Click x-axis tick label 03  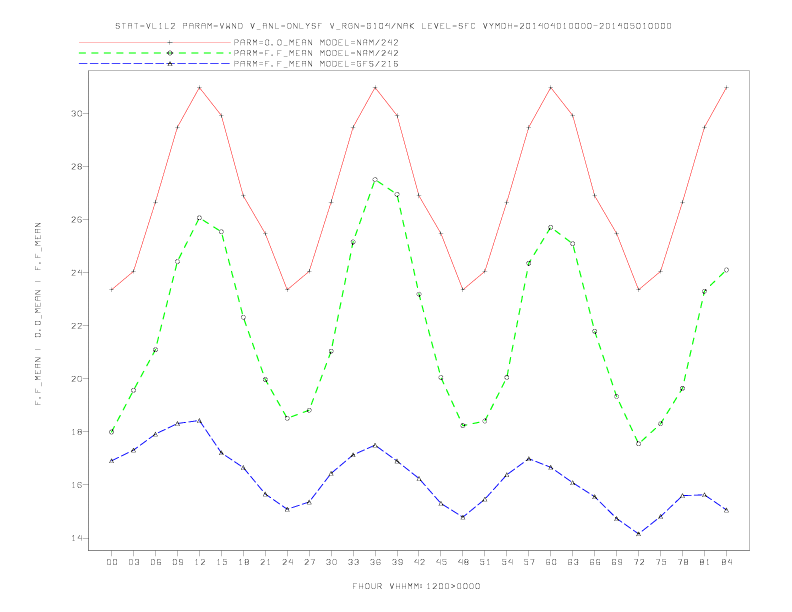(133, 562)
